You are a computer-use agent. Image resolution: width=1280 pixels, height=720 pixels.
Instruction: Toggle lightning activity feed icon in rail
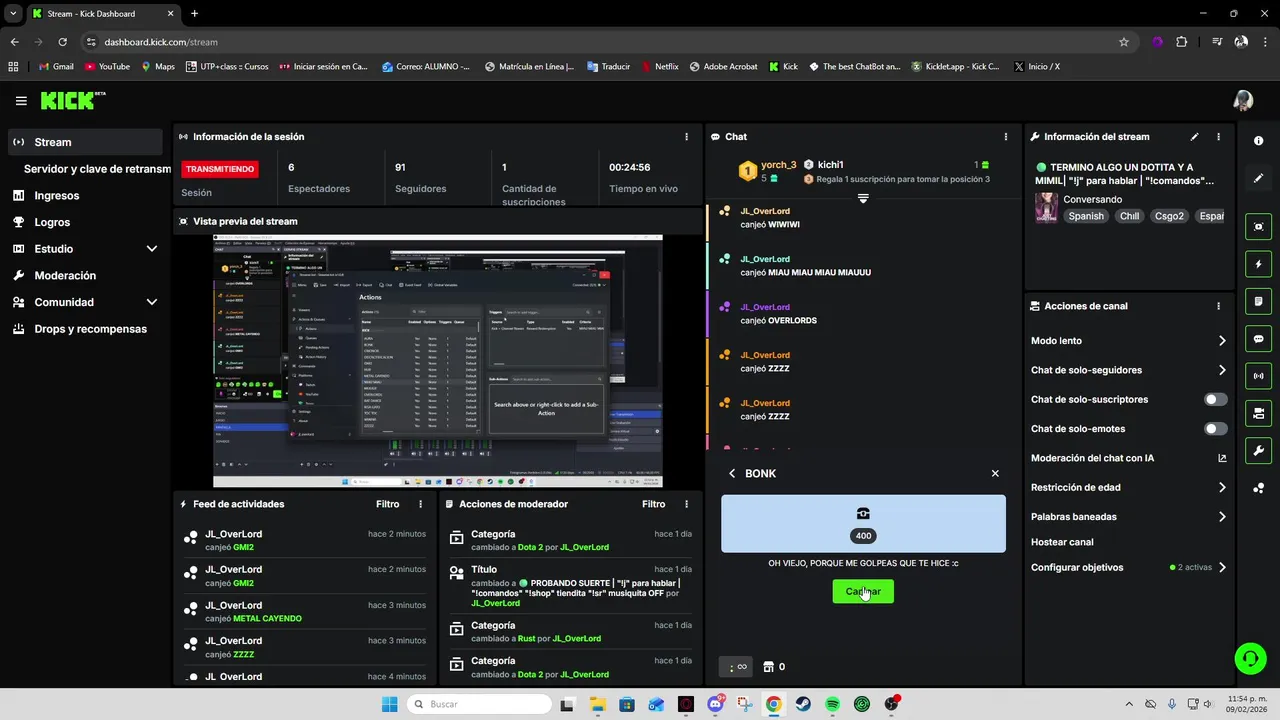(x=1259, y=264)
